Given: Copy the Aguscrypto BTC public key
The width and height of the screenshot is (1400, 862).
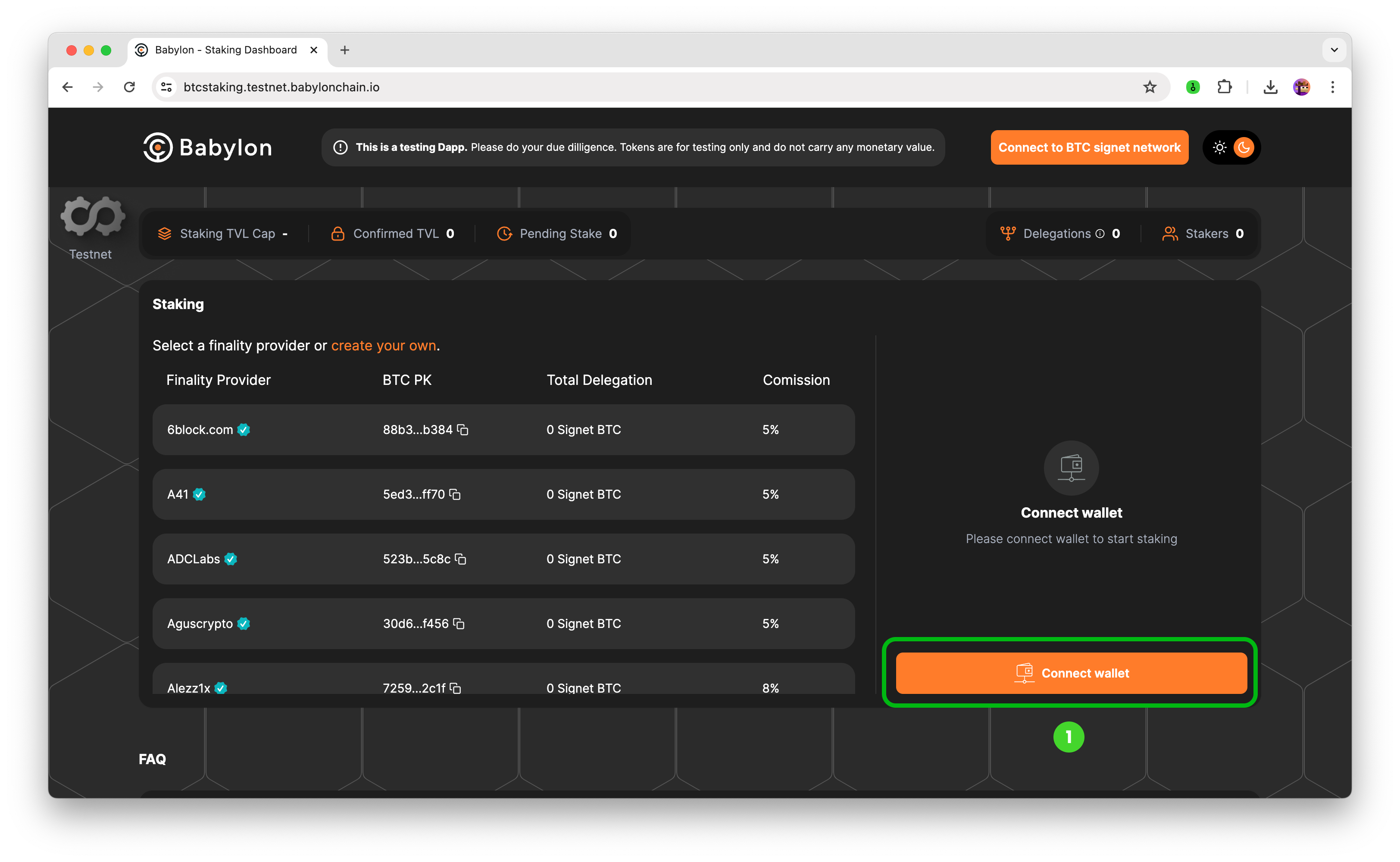Looking at the screenshot, I should pyautogui.click(x=459, y=624).
